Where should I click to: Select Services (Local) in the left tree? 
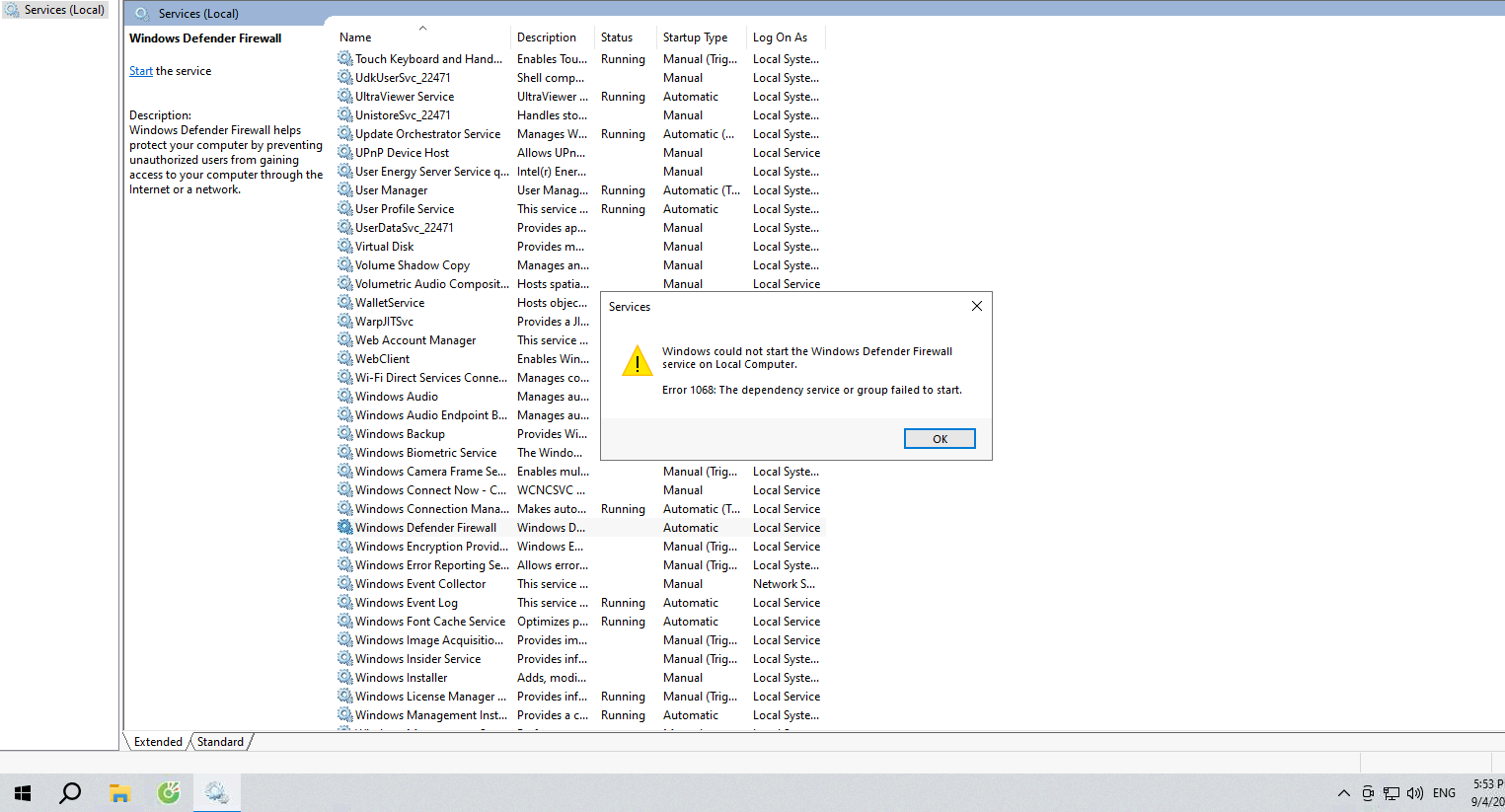pos(55,10)
